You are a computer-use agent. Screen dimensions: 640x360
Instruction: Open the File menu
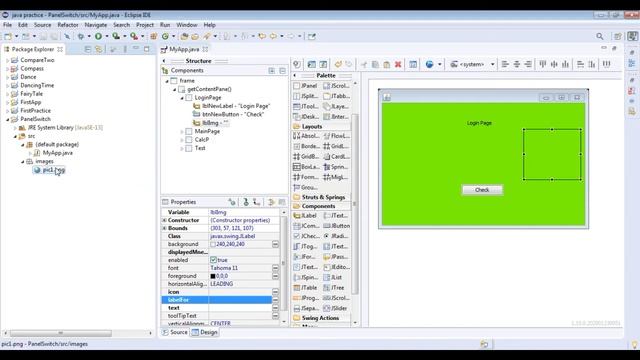(7, 25)
